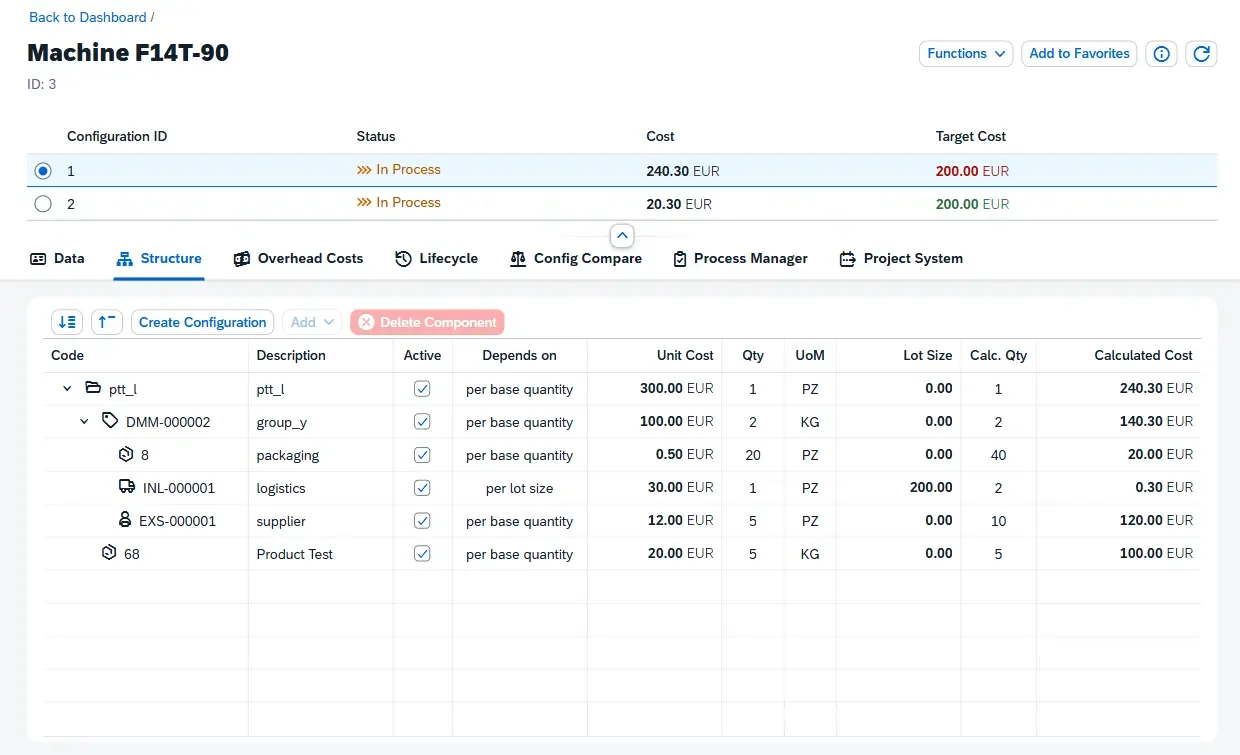Follow the Back to Dashboard link
The height and width of the screenshot is (755, 1240).
(88, 17)
